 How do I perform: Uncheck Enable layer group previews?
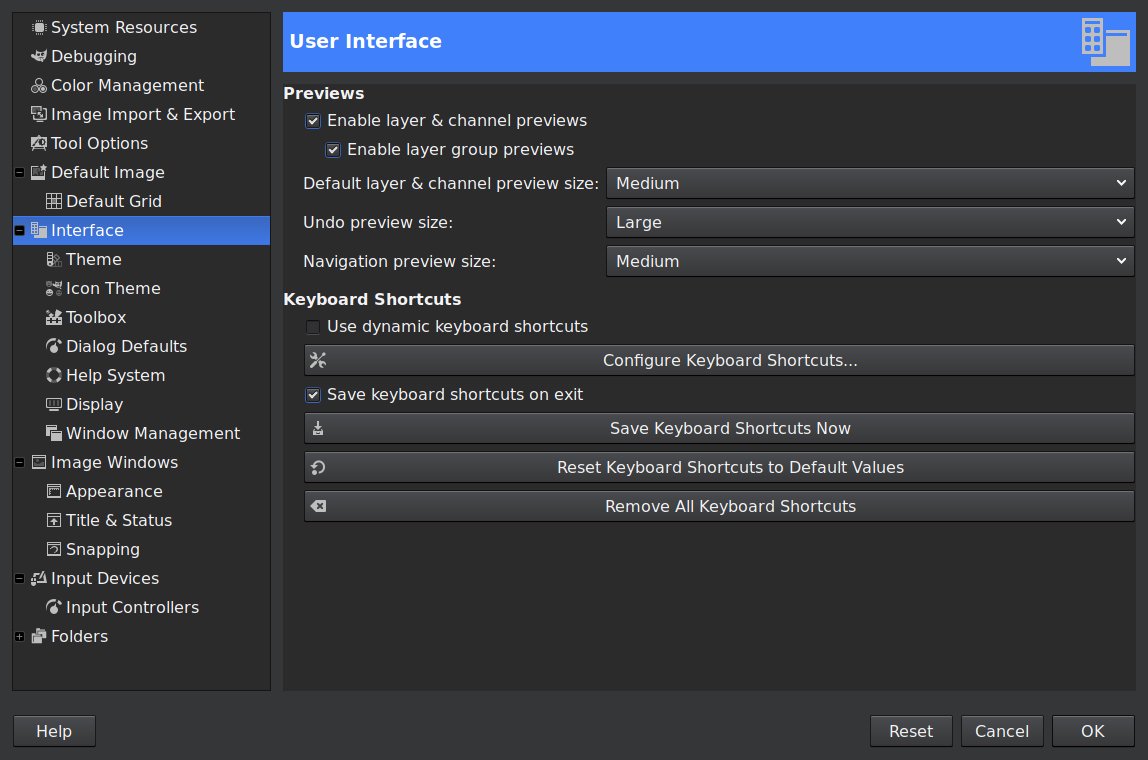(x=333, y=150)
